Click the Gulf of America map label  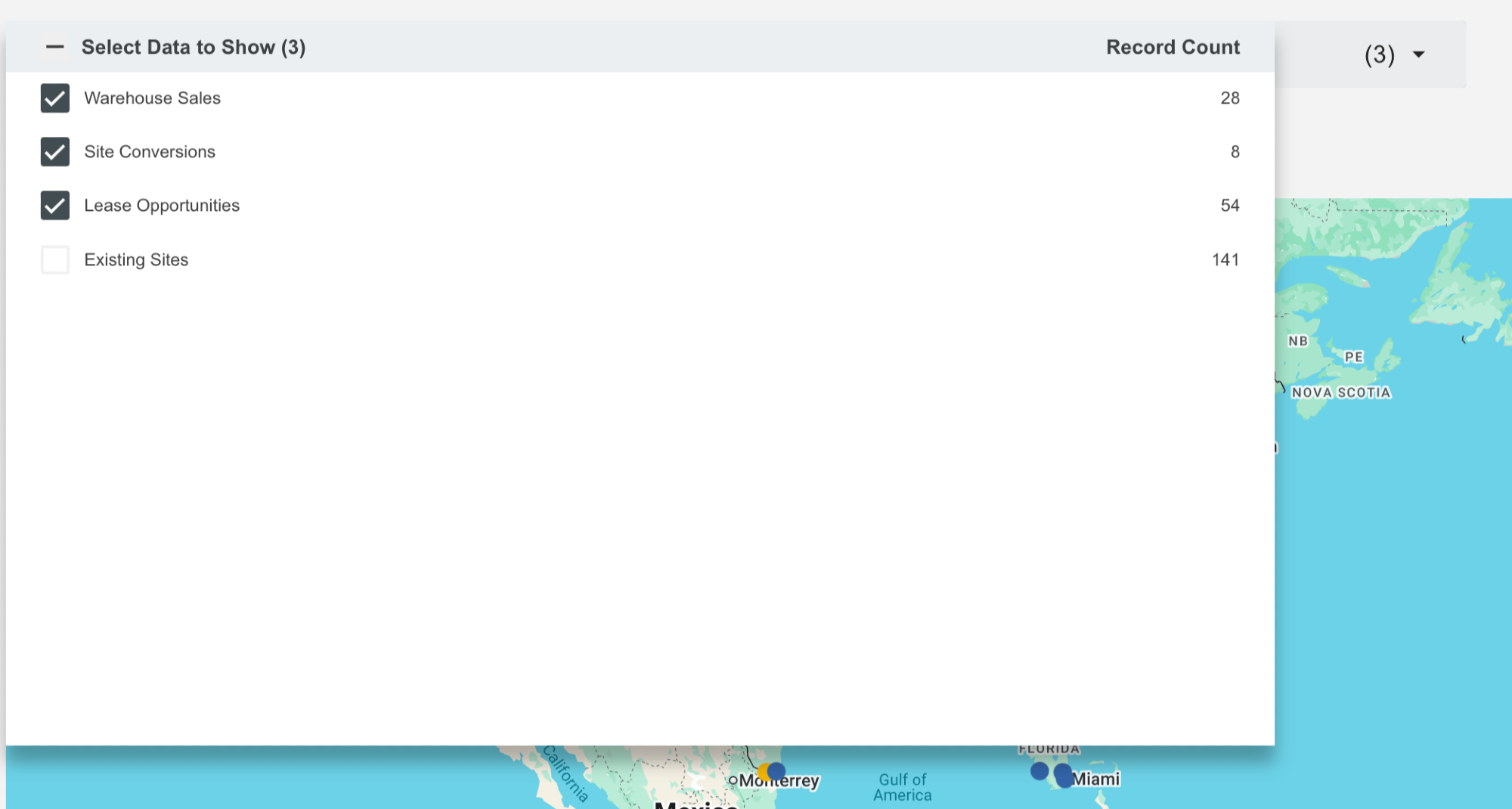click(x=903, y=787)
